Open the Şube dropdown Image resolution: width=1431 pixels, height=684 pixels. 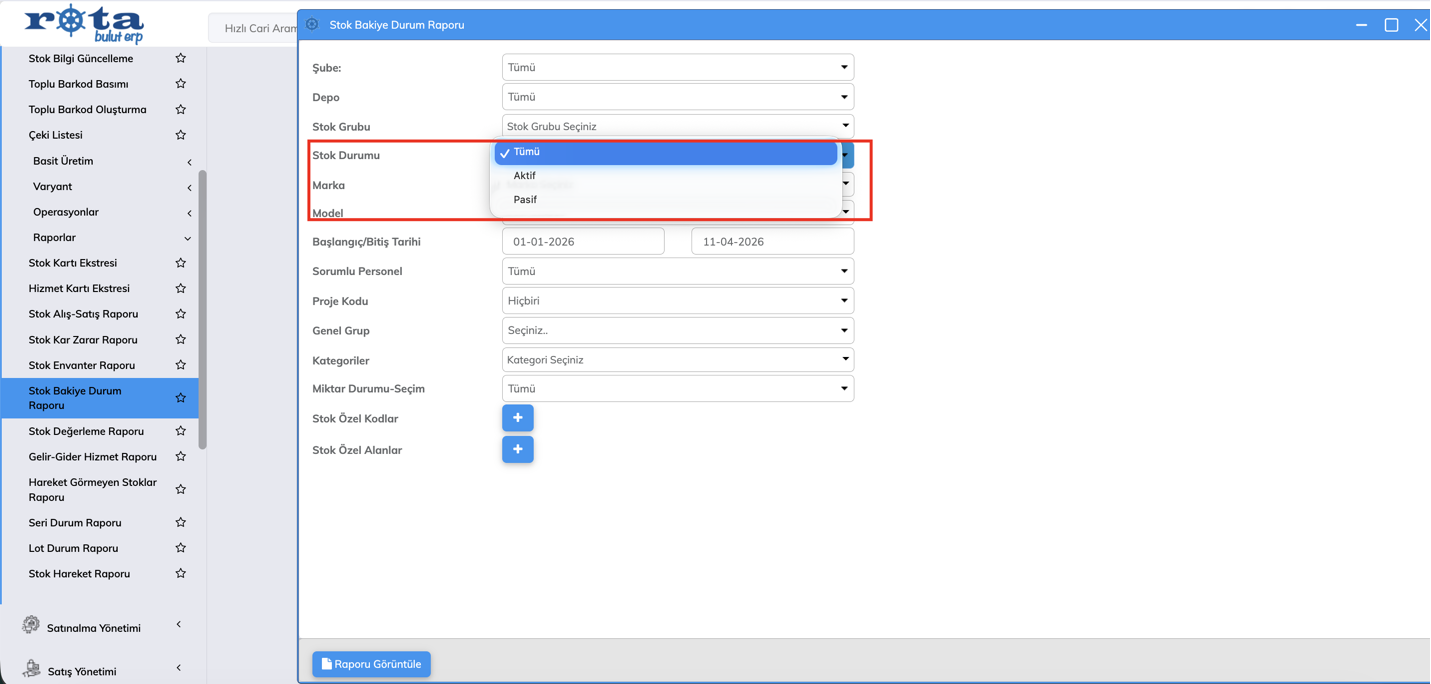pyautogui.click(x=677, y=68)
